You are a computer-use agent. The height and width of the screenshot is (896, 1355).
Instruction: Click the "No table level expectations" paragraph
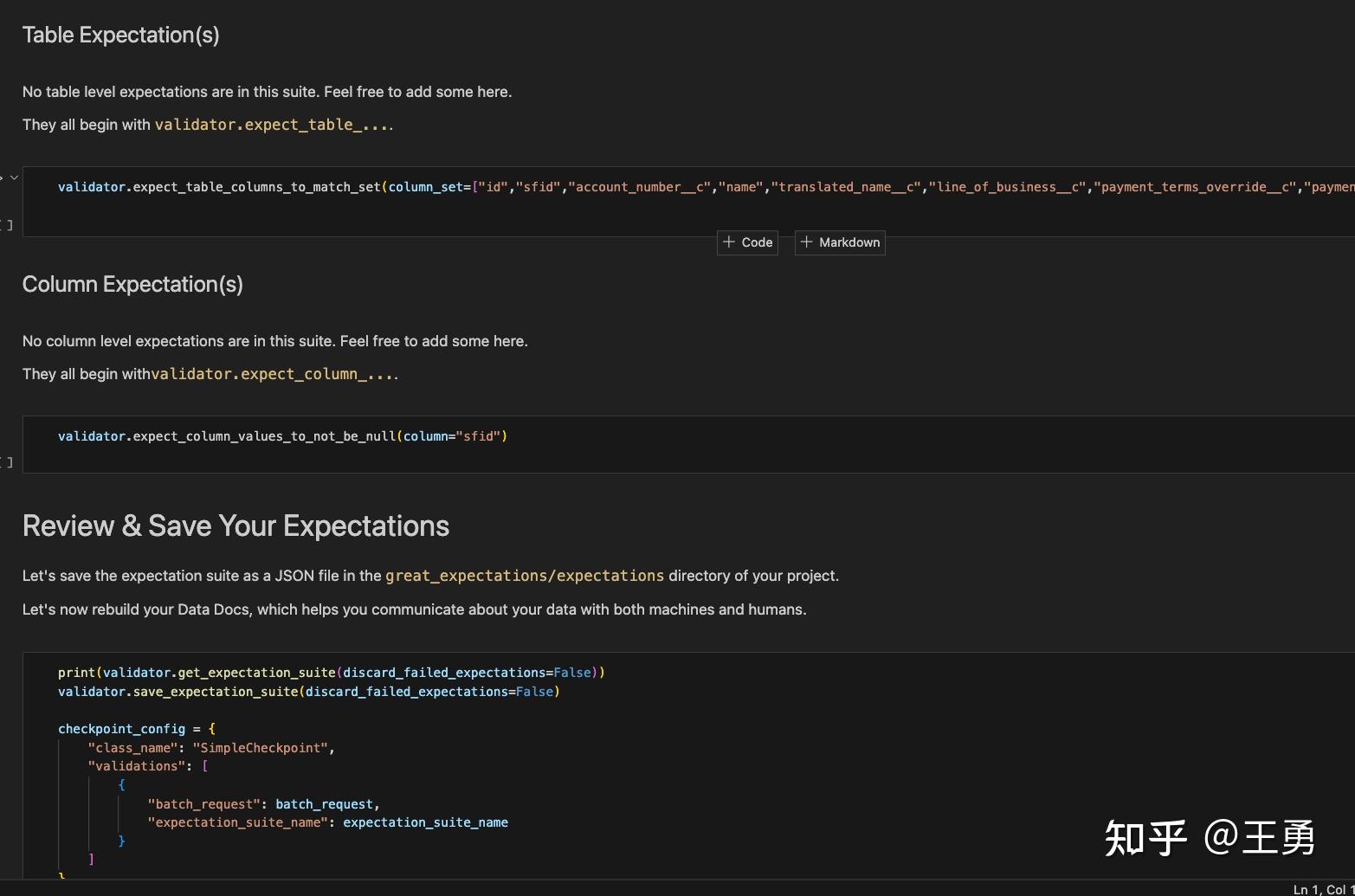pyautogui.click(x=267, y=92)
